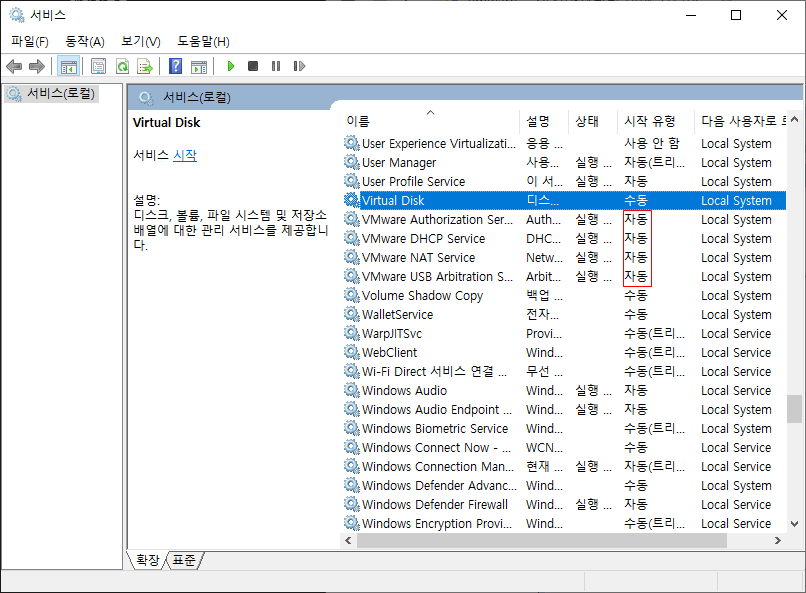Stop the service with the square icon
The width and height of the screenshot is (806, 593).
click(x=253, y=66)
